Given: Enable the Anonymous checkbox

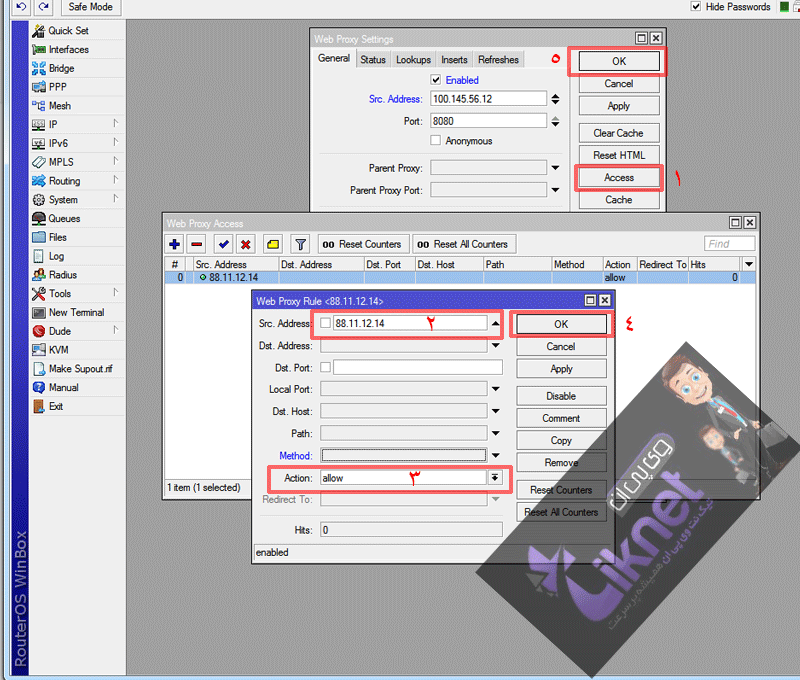Looking at the screenshot, I should click(x=436, y=141).
